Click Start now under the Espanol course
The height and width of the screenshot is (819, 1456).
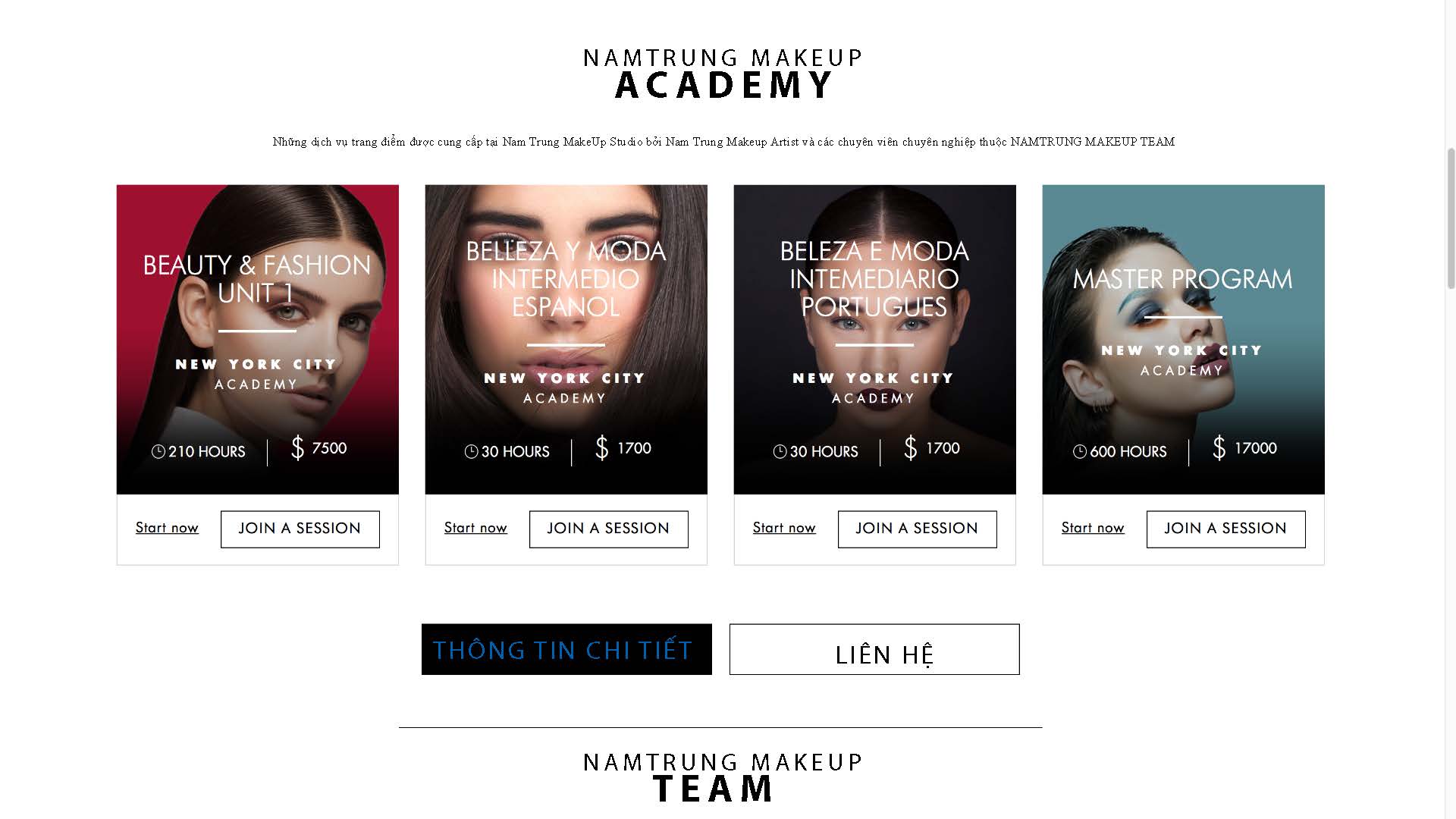click(475, 528)
